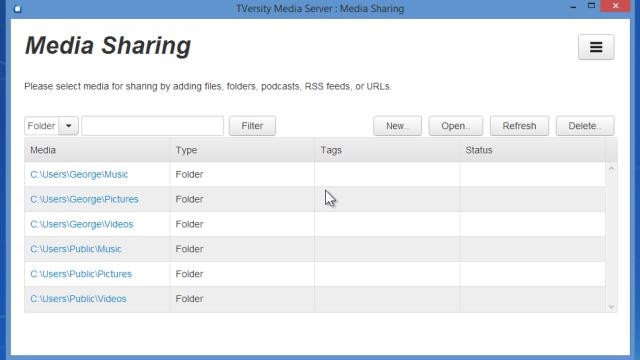Refresh the media list
Screen dimensions: 640x360
519,126
